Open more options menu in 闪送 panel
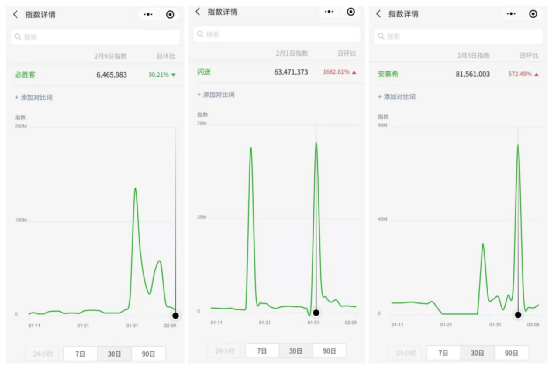553x368 pixels. click(x=329, y=12)
